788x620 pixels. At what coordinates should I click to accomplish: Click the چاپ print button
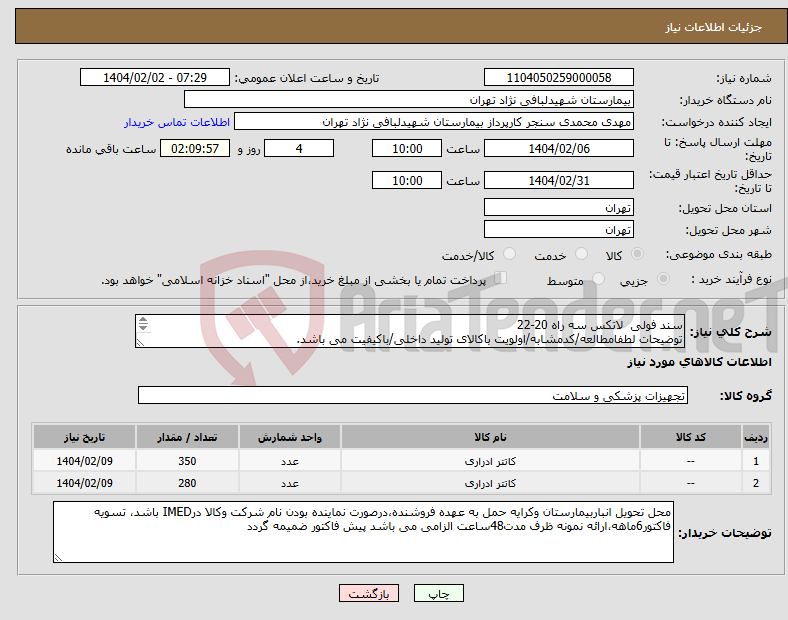pos(439,593)
